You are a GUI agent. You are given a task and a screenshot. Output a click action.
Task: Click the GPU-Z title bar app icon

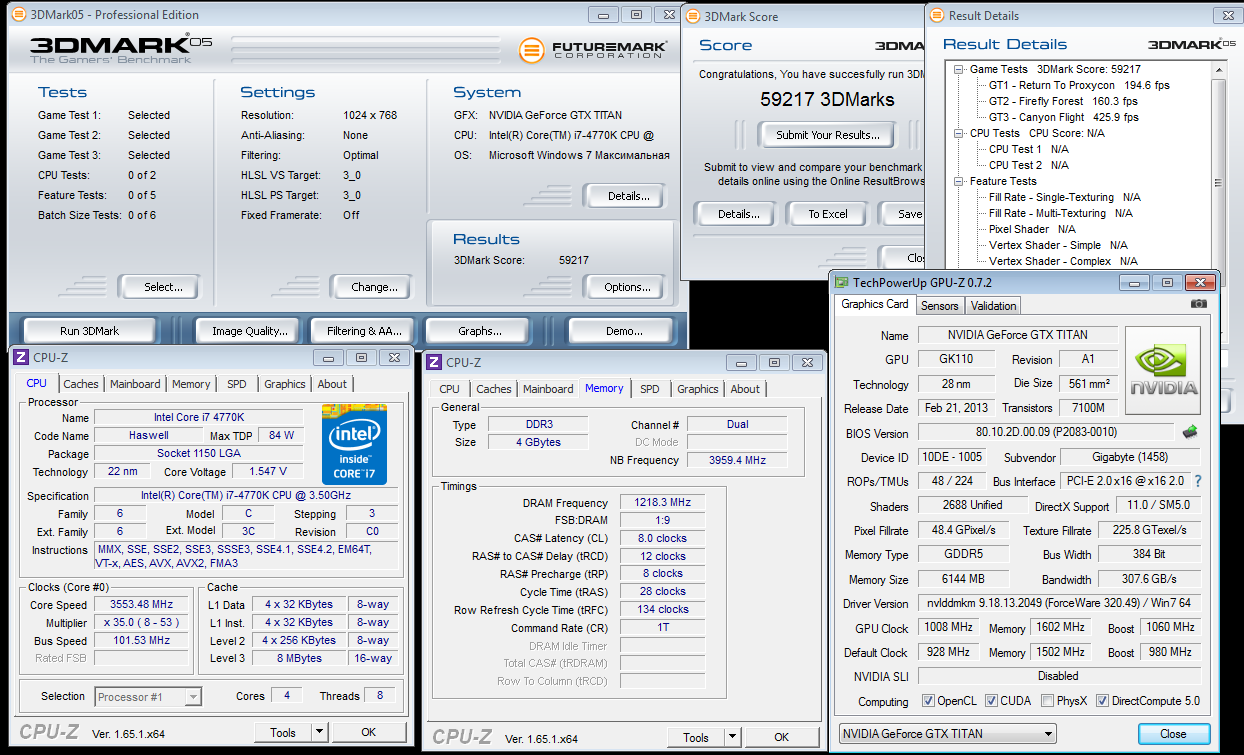[842, 283]
